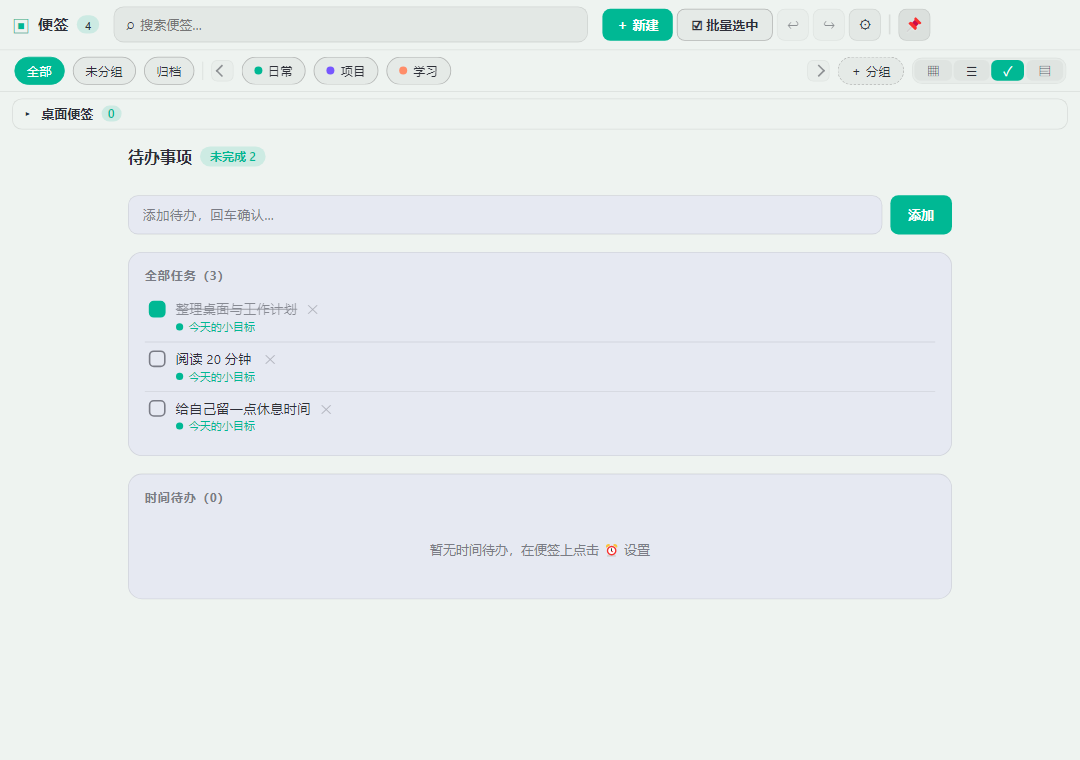Click the 全部任务（3）header text
1080x760 pixels.
pyautogui.click(x=184, y=276)
